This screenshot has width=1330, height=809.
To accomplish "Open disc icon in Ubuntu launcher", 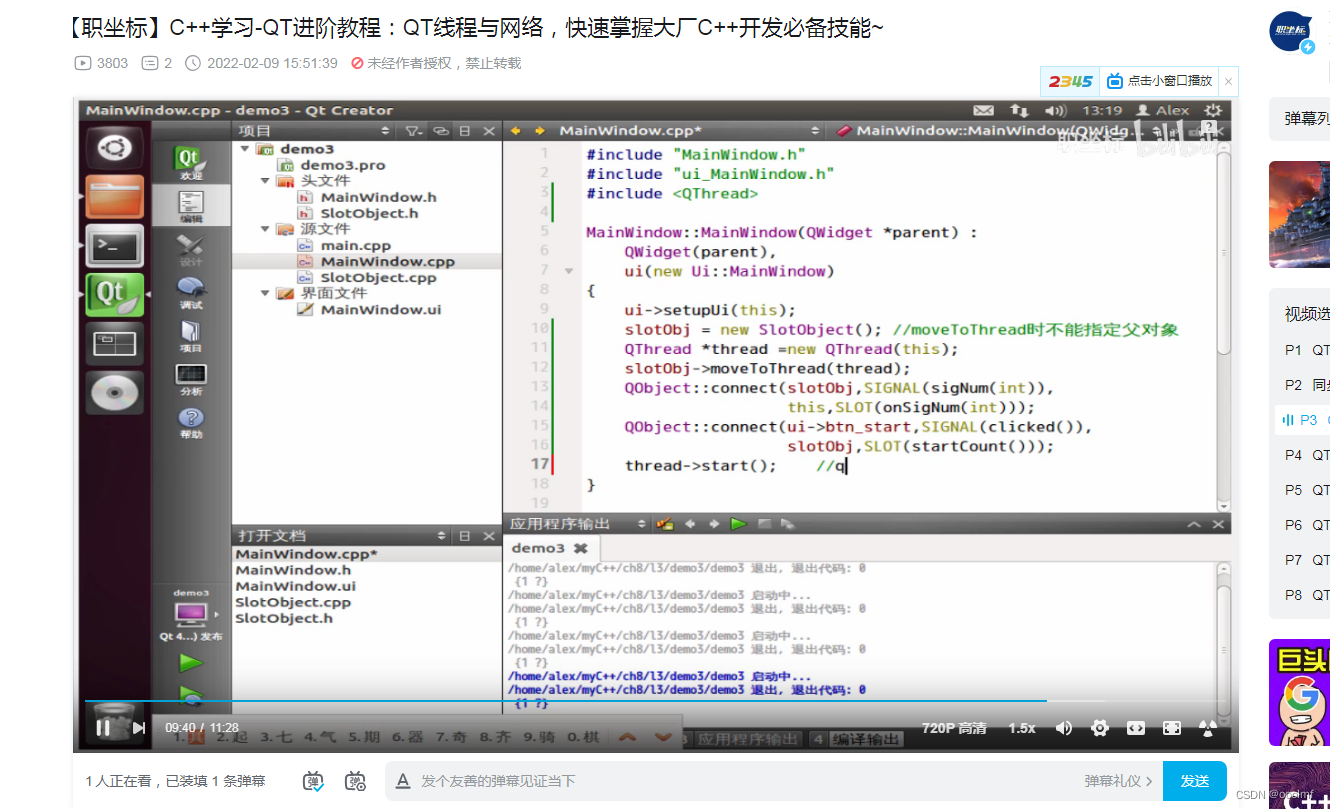I will tap(113, 393).
